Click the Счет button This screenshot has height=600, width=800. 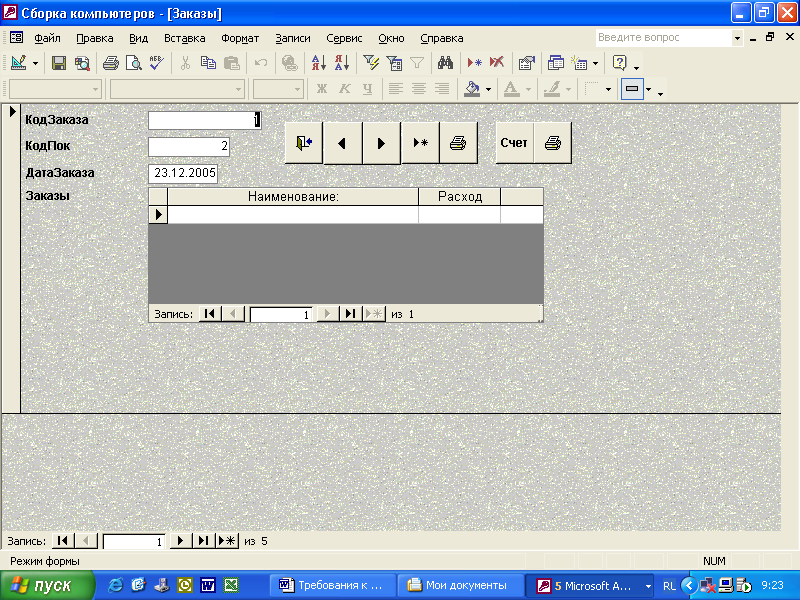[x=514, y=143]
